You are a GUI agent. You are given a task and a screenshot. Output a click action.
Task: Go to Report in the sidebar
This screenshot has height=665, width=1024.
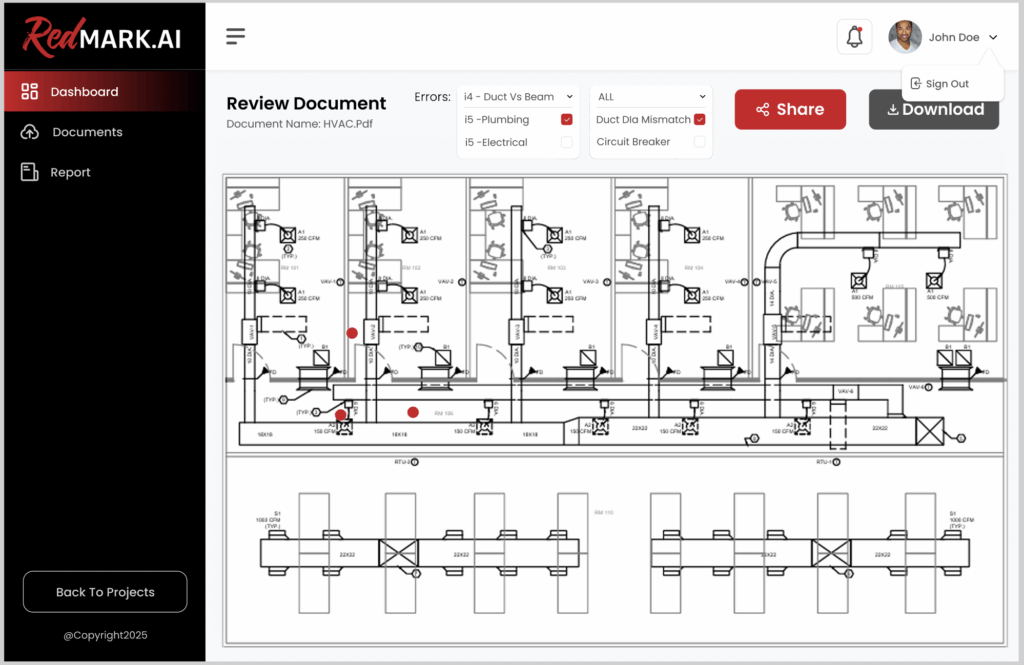pos(70,172)
